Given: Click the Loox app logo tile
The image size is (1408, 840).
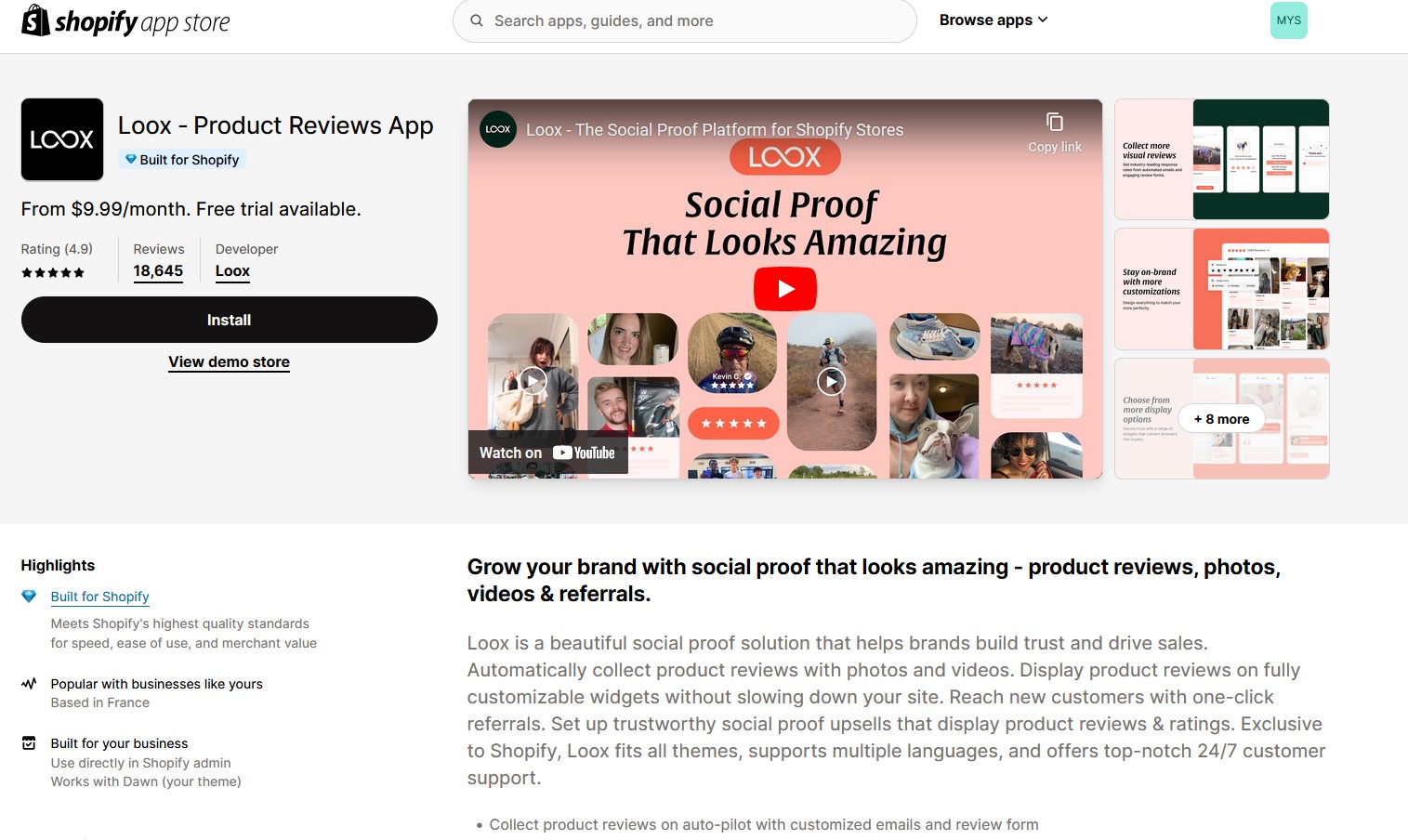Looking at the screenshot, I should pyautogui.click(x=62, y=139).
